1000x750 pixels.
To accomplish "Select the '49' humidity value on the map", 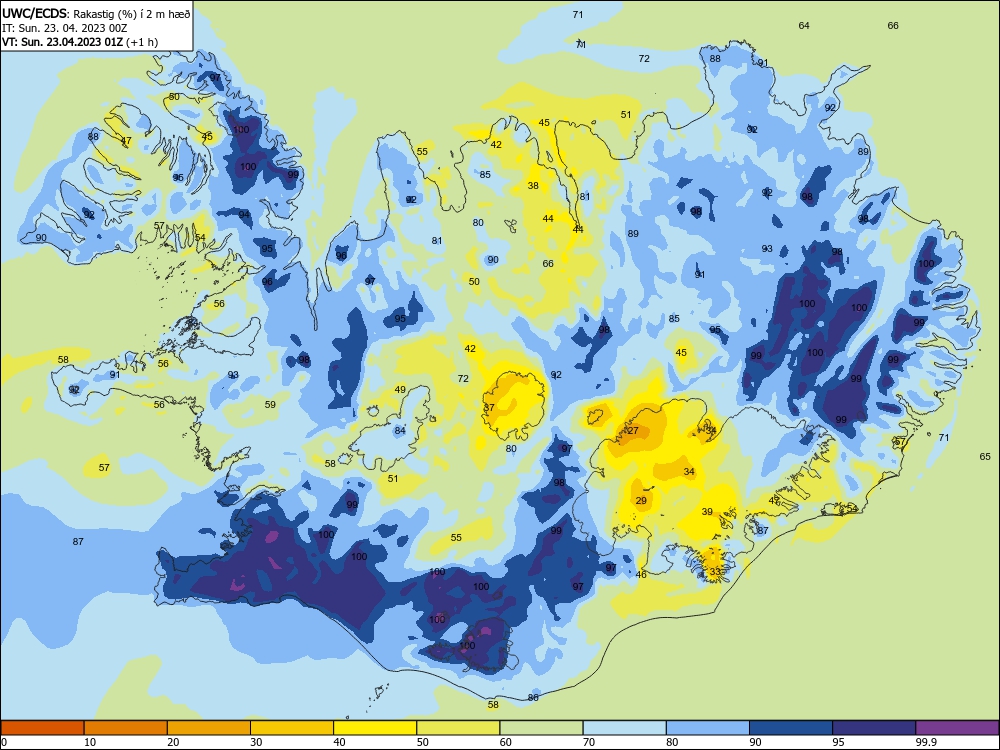I will click(400, 390).
